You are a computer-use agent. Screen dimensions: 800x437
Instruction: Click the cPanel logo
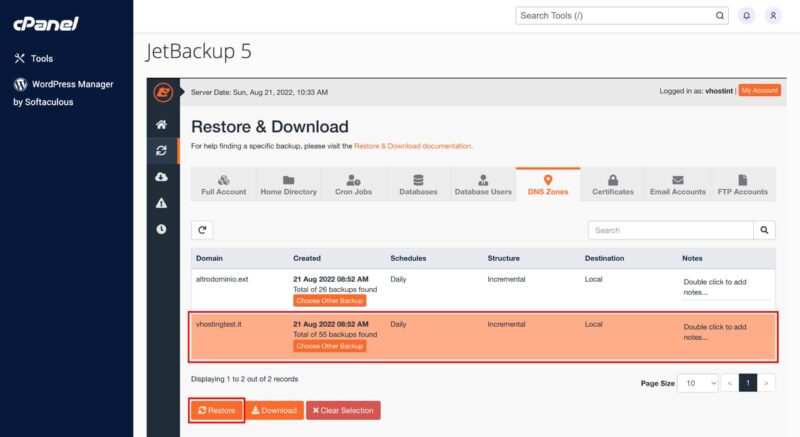(45, 23)
